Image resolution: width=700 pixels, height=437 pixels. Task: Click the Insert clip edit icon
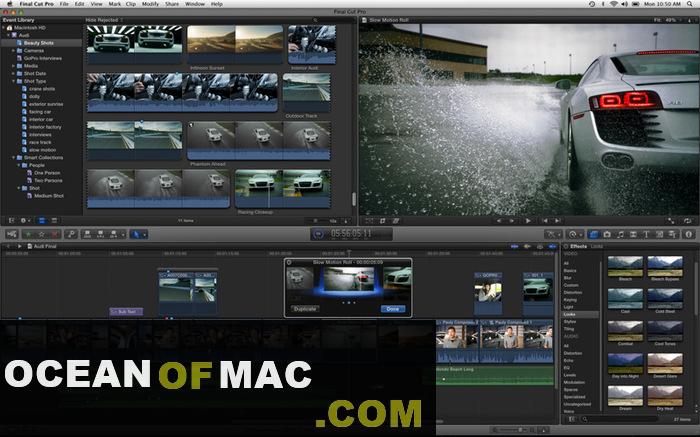pos(100,234)
